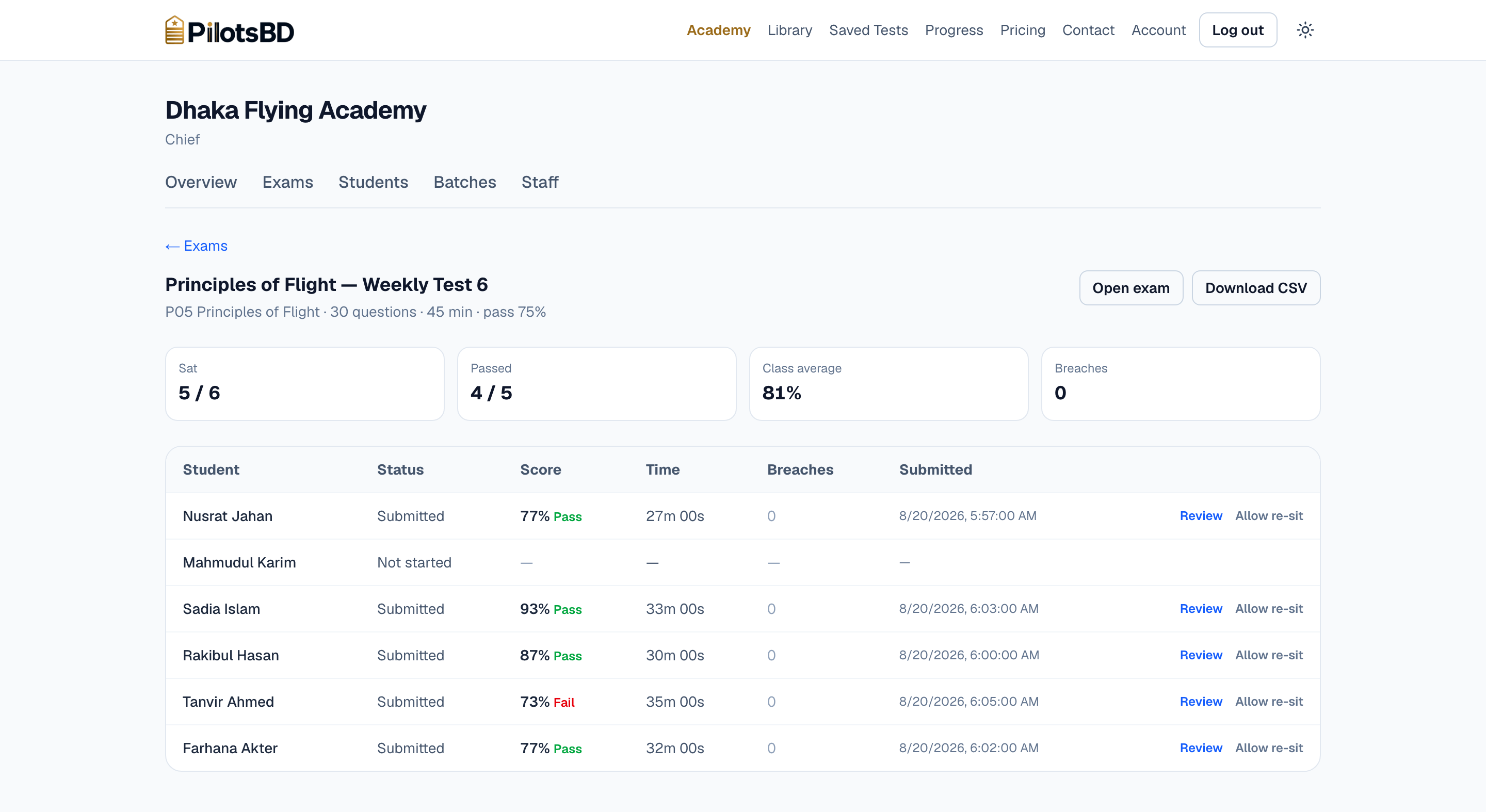Viewport: 1486px width, 812px height.
Task: Click the Download CSV button
Action: coord(1256,288)
